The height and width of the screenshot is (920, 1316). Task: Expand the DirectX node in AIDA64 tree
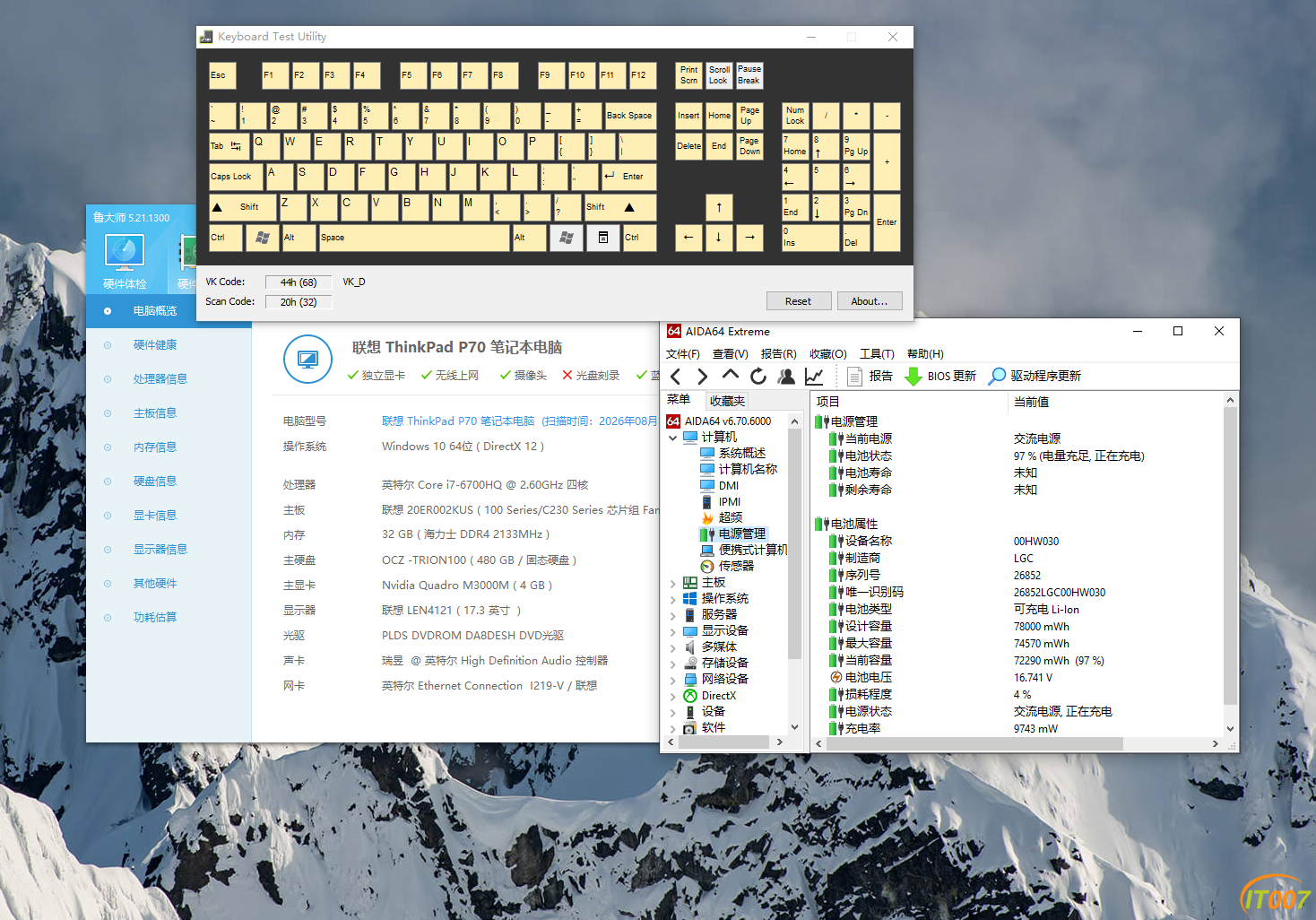pyautogui.click(x=673, y=697)
